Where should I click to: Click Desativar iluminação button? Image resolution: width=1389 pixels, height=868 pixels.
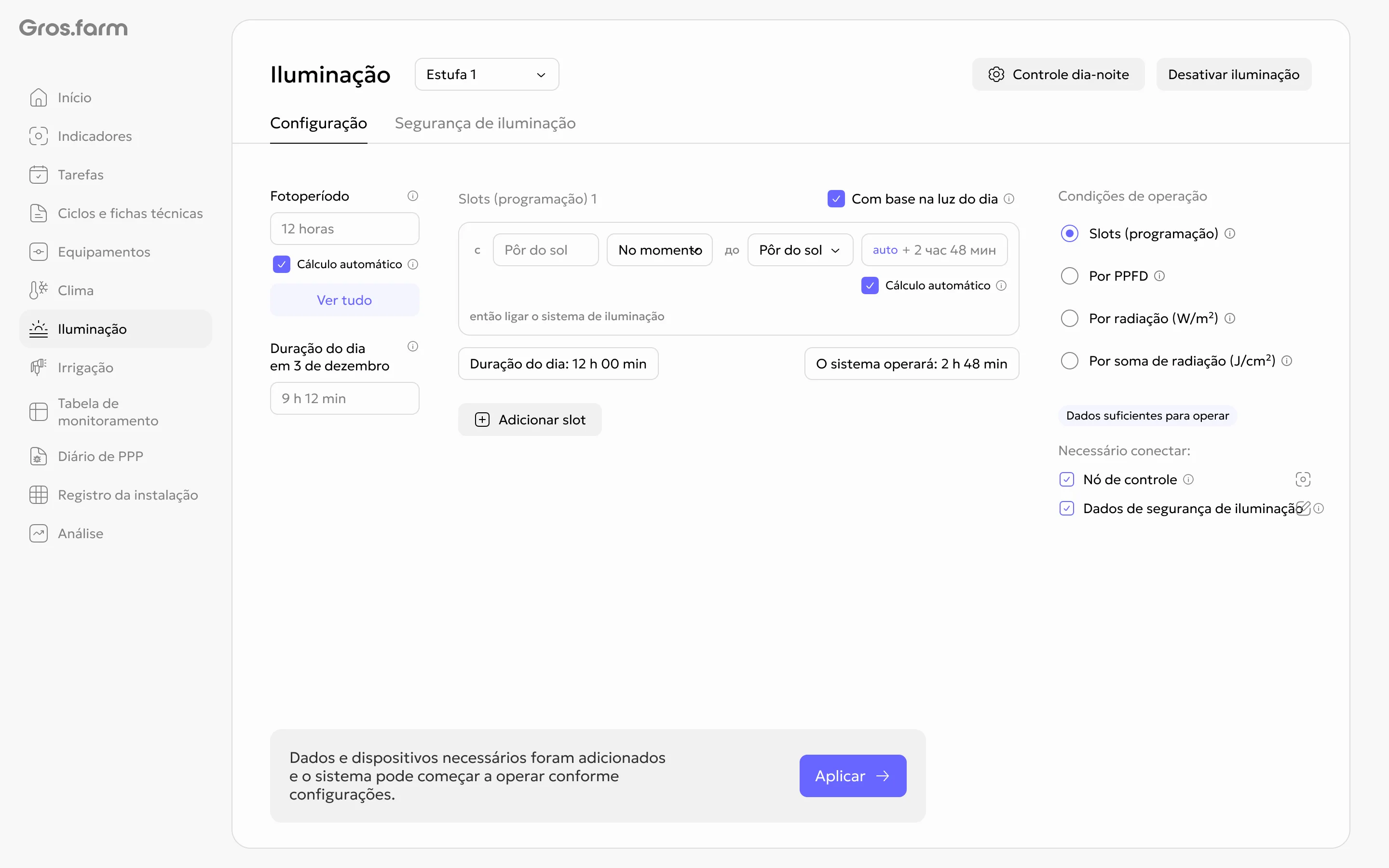(x=1234, y=74)
